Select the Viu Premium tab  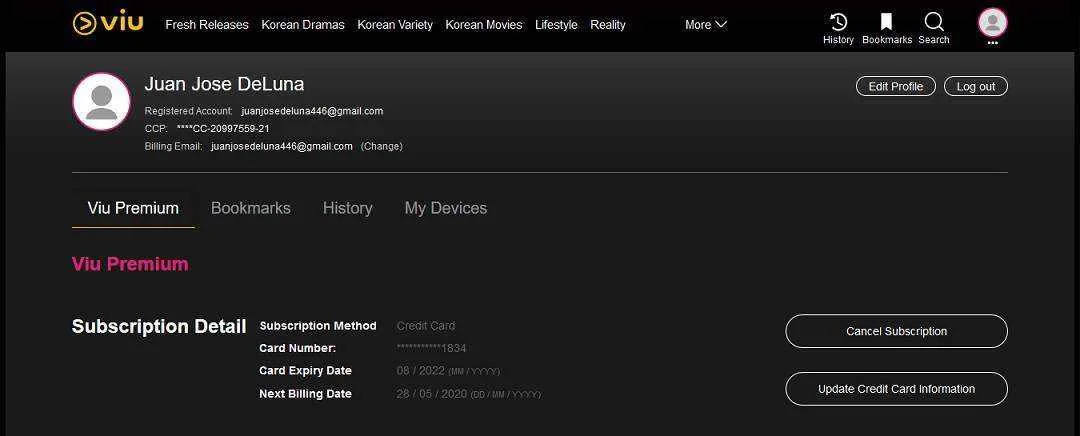[x=133, y=208]
